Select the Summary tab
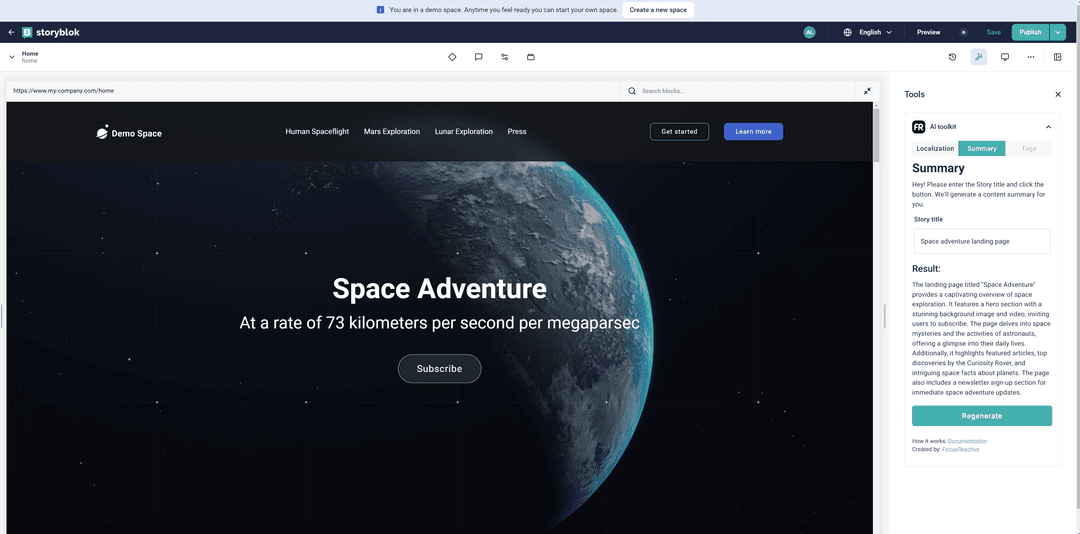Viewport: 1080px width, 534px height. pyautogui.click(x=982, y=148)
